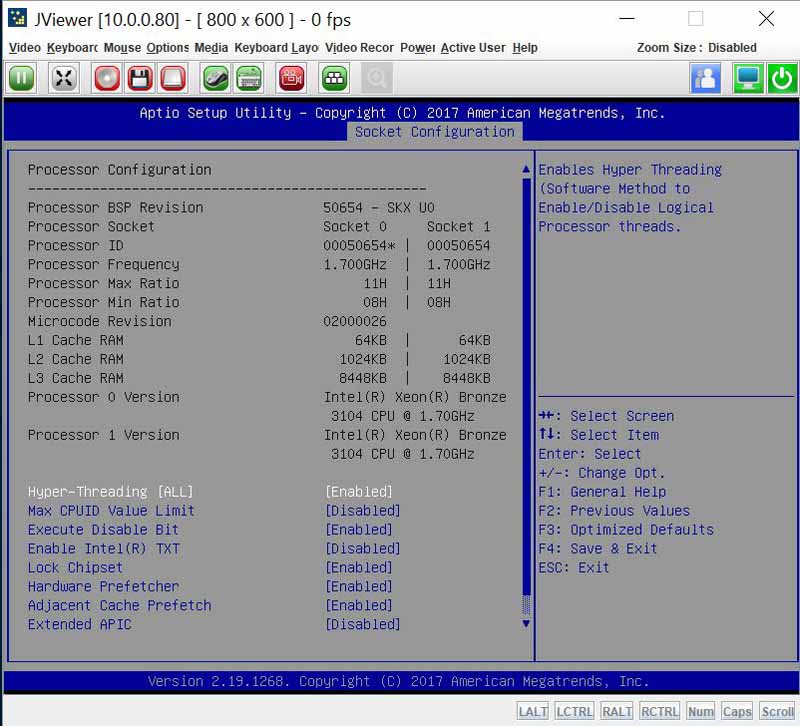The height and width of the screenshot is (726, 800).
Task: Open the Options menu
Action: click(167, 48)
